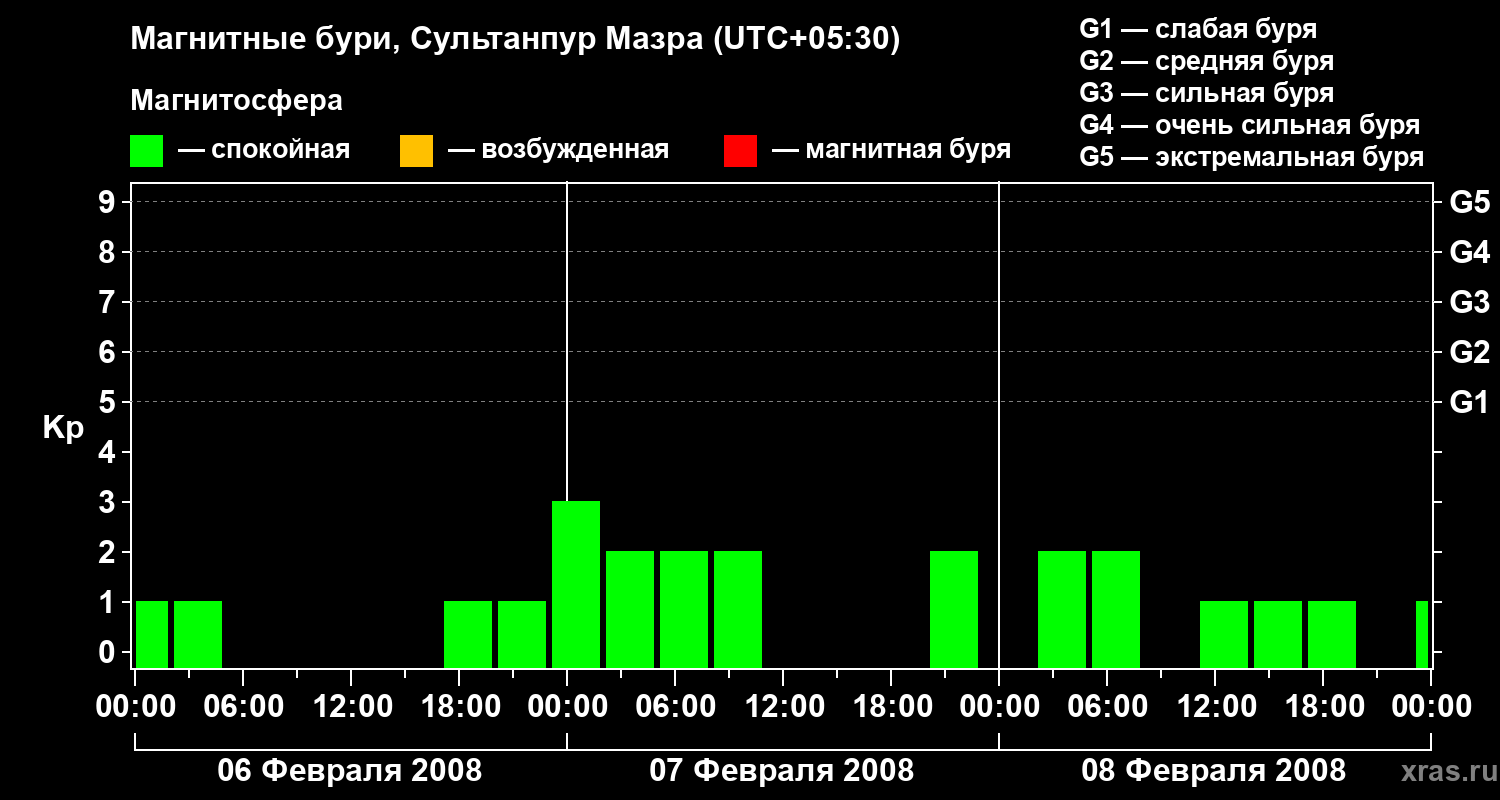Viewport: 1500px width, 800px height.
Task: Click the '3' value on the Kp axis
Action: (109, 502)
